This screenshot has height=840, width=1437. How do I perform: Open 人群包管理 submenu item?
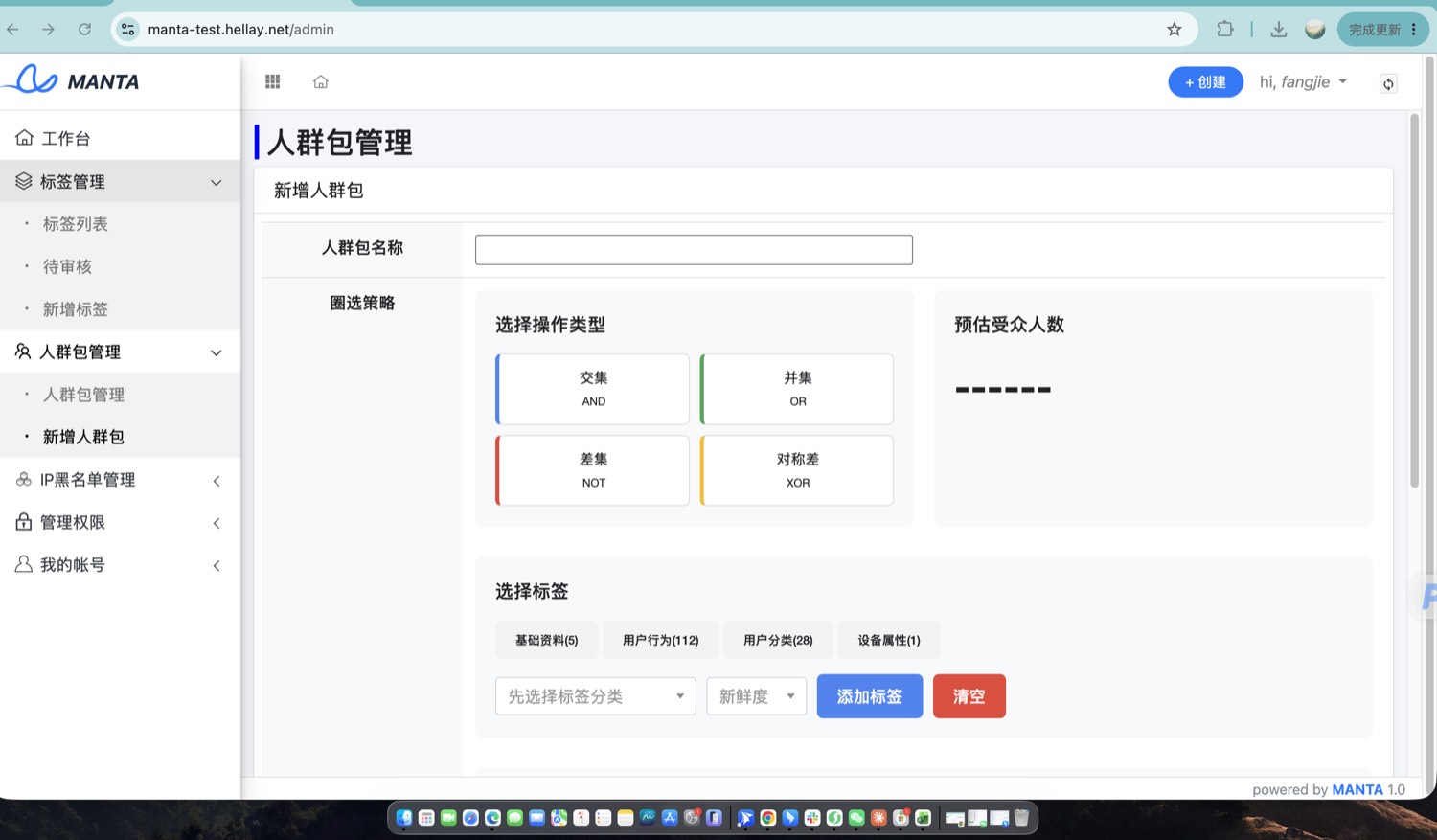point(83,395)
